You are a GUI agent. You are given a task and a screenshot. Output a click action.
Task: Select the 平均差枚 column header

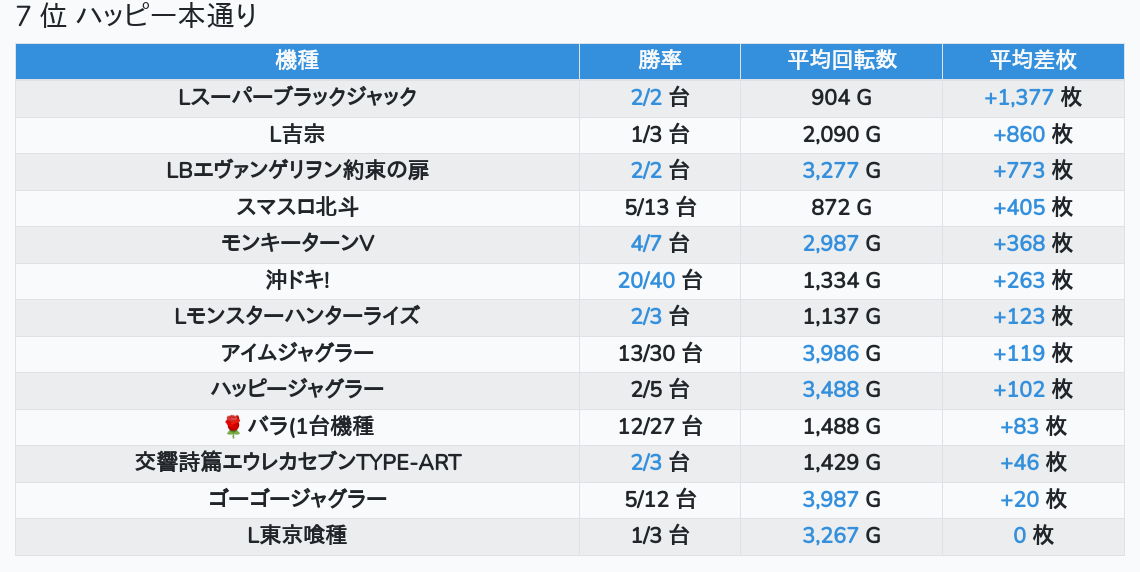1033,61
